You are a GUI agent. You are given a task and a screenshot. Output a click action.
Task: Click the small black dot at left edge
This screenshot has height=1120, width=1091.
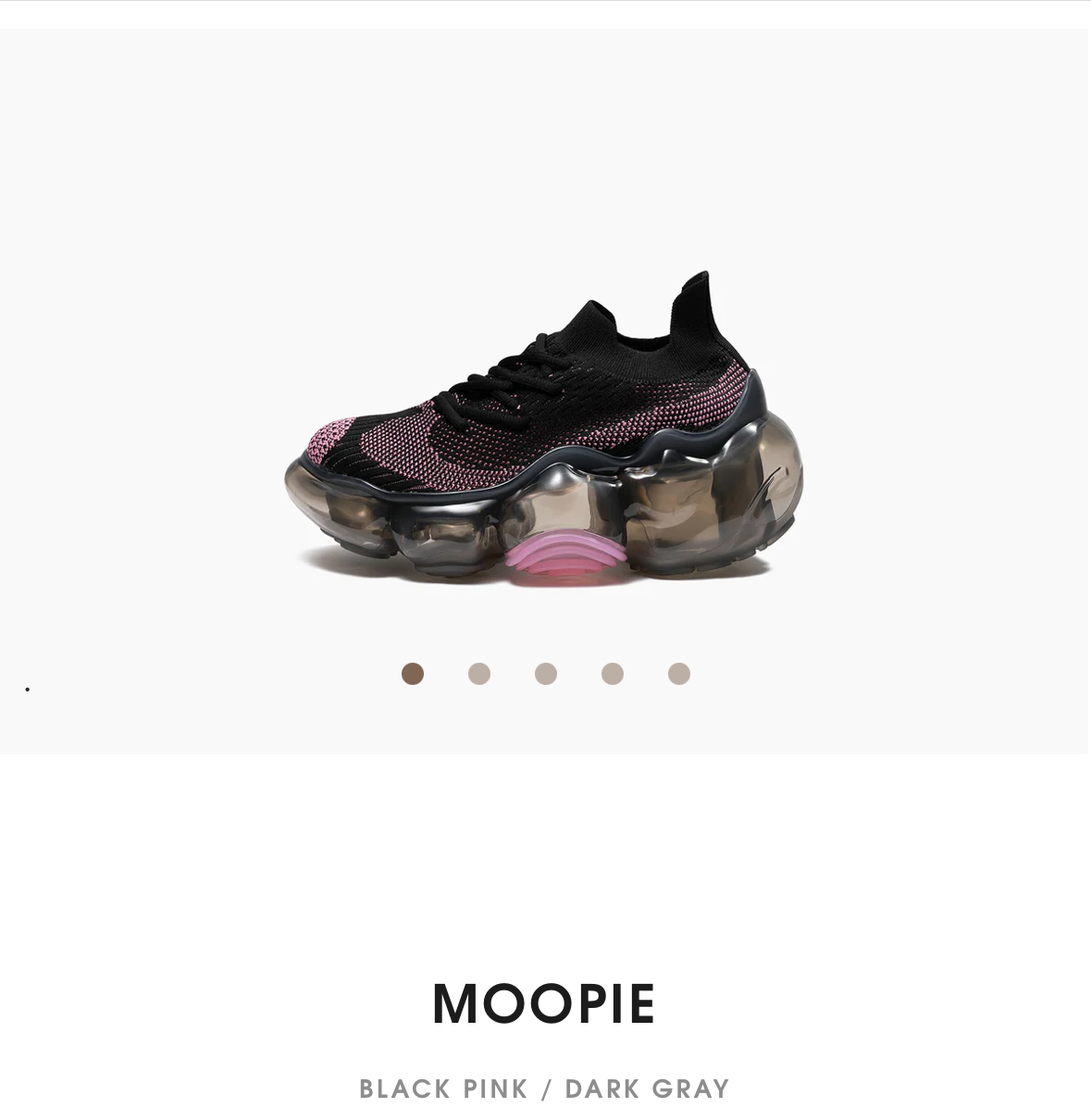[x=28, y=689]
